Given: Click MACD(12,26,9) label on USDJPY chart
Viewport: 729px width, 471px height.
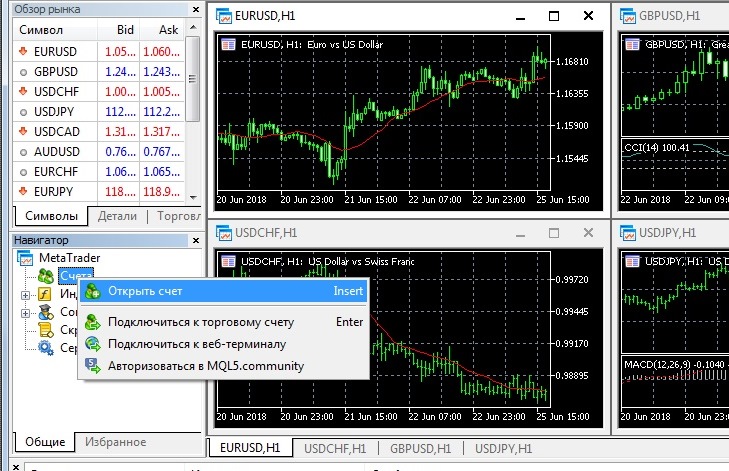Looking at the screenshot, I should 674,365.
